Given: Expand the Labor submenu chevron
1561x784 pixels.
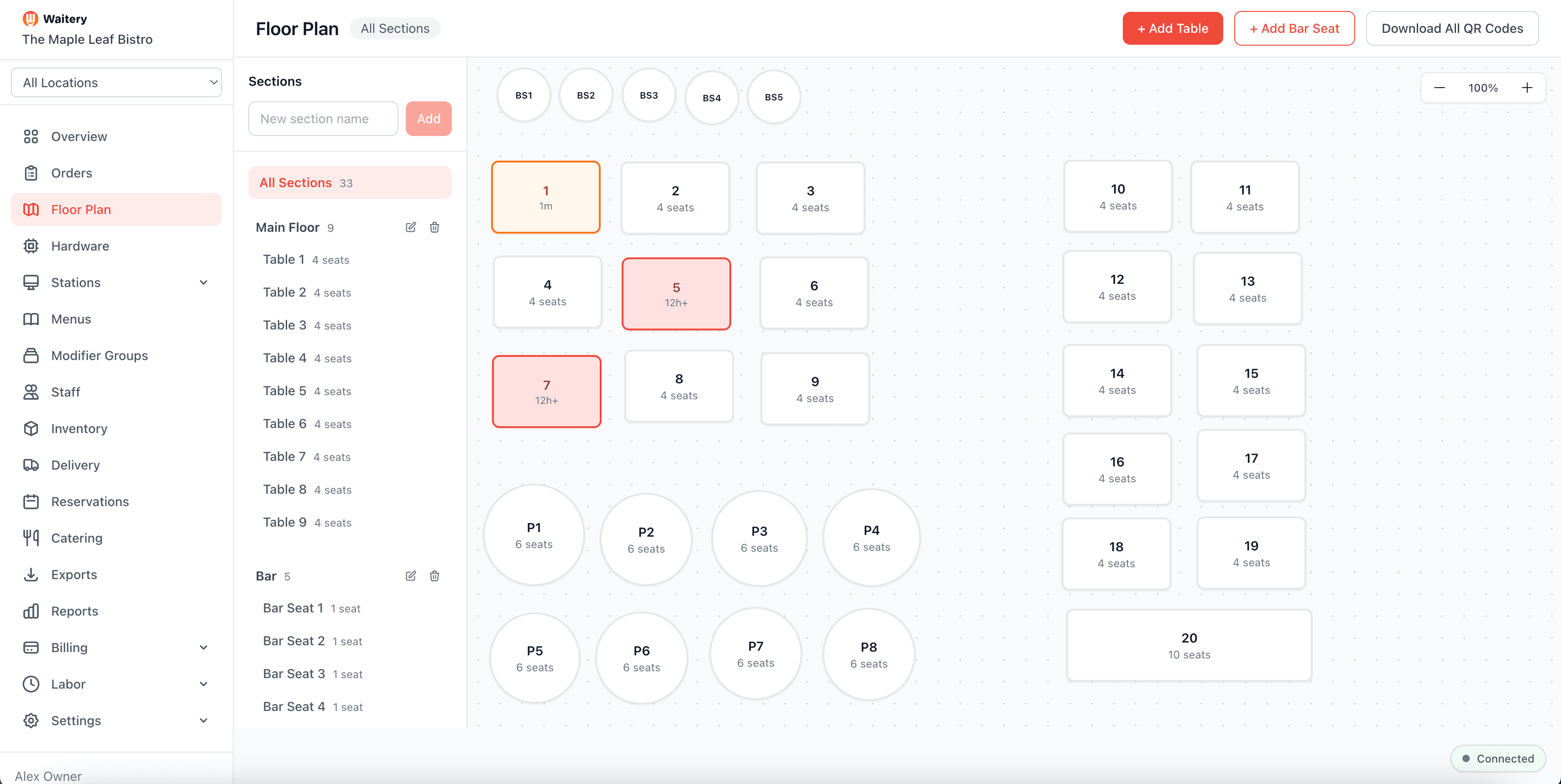Looking at the screenshot, I should pos(204,684).
